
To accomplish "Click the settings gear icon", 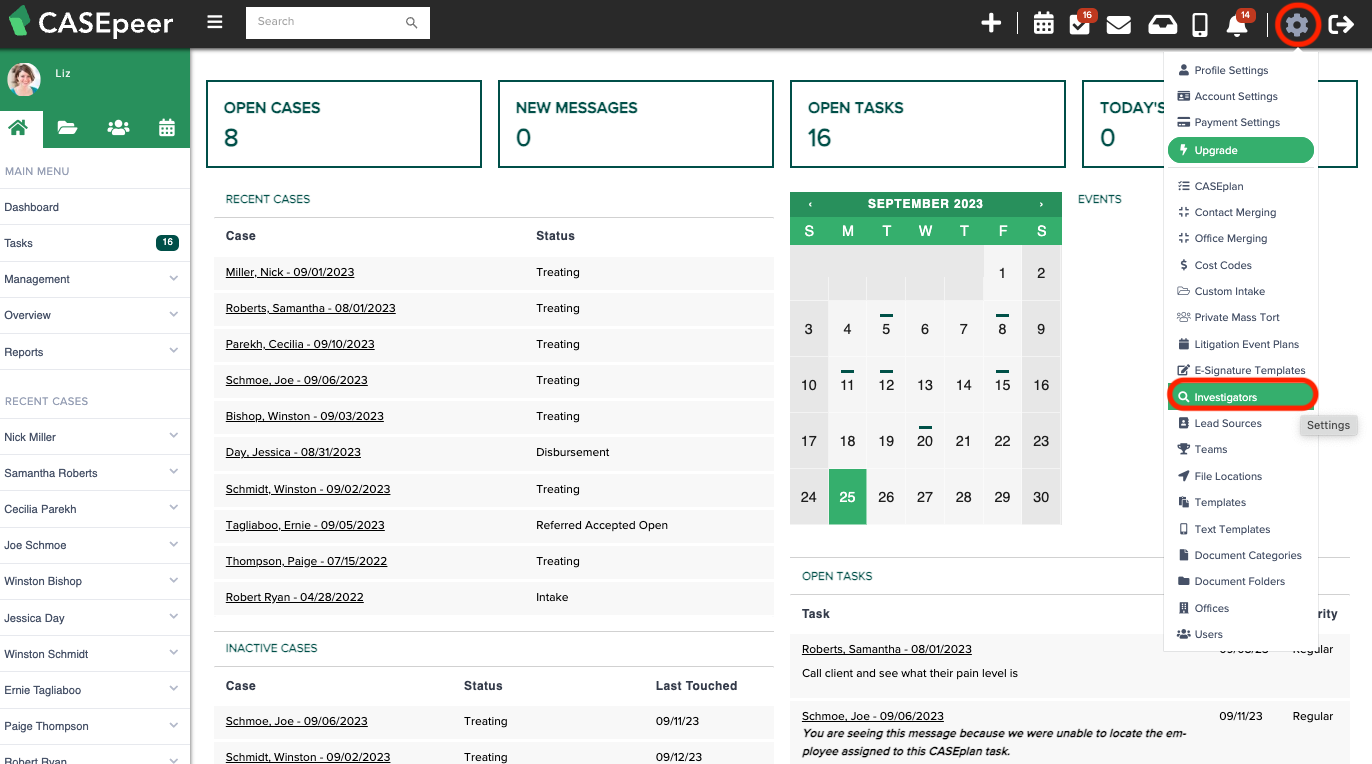I will pos(1297,24).
